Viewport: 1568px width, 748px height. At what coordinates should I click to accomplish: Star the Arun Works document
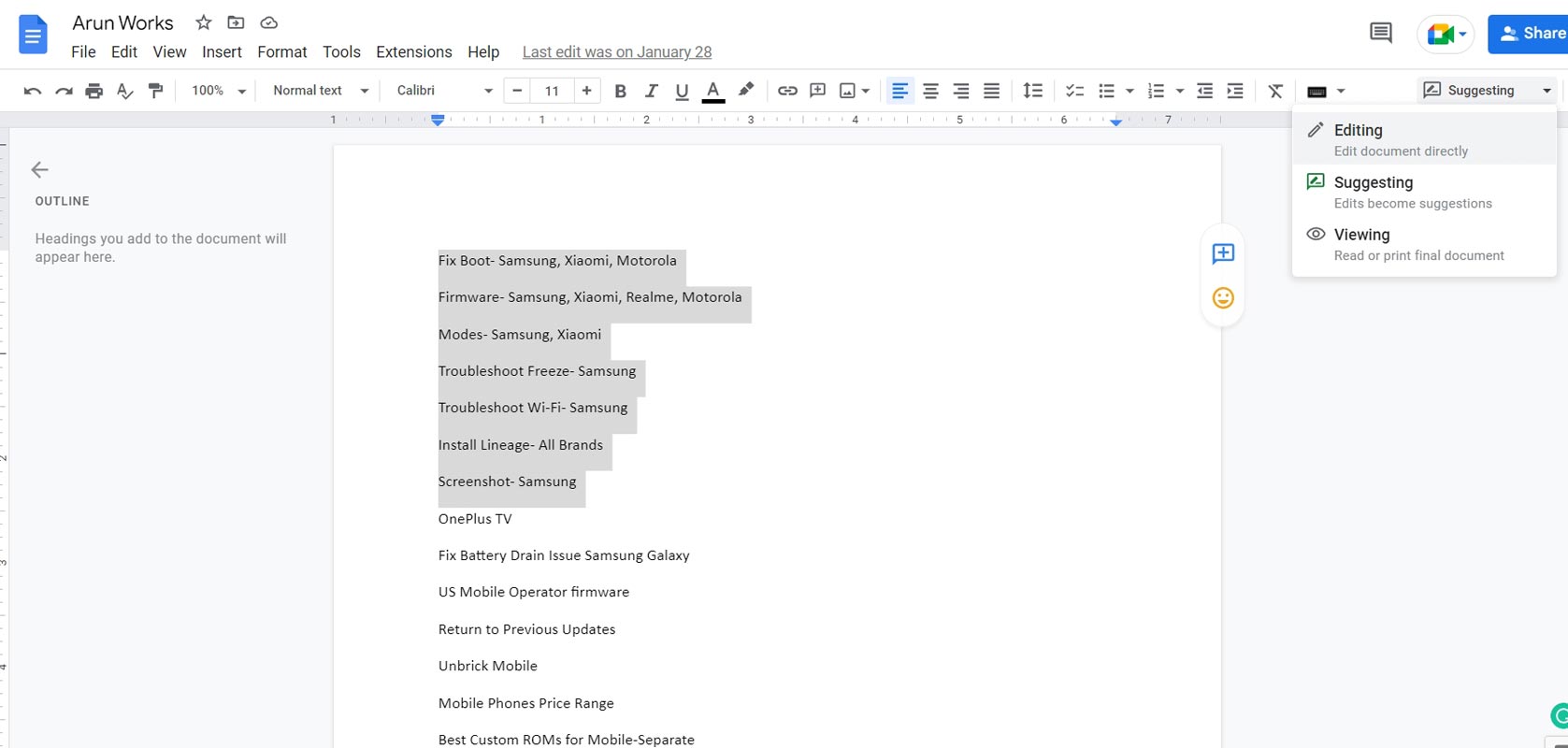tap(204, 22)
